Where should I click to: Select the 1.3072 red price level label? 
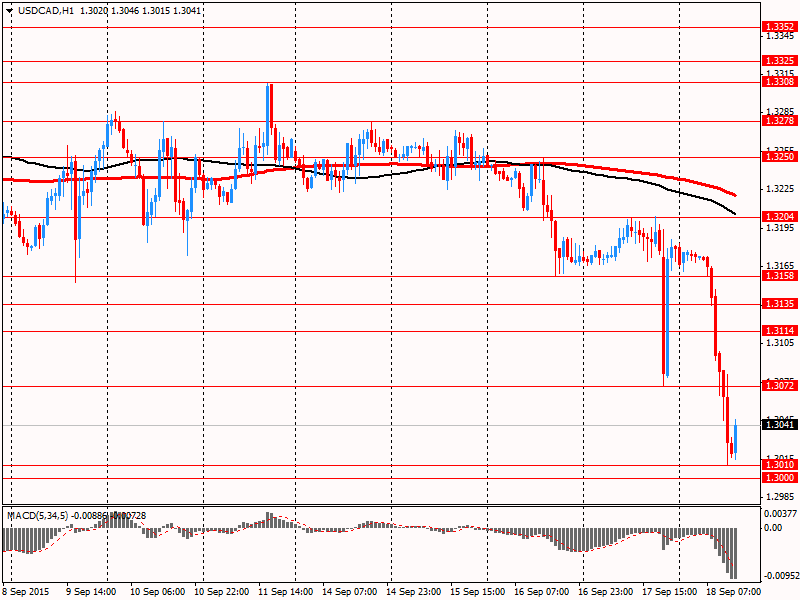pos(780,386)
